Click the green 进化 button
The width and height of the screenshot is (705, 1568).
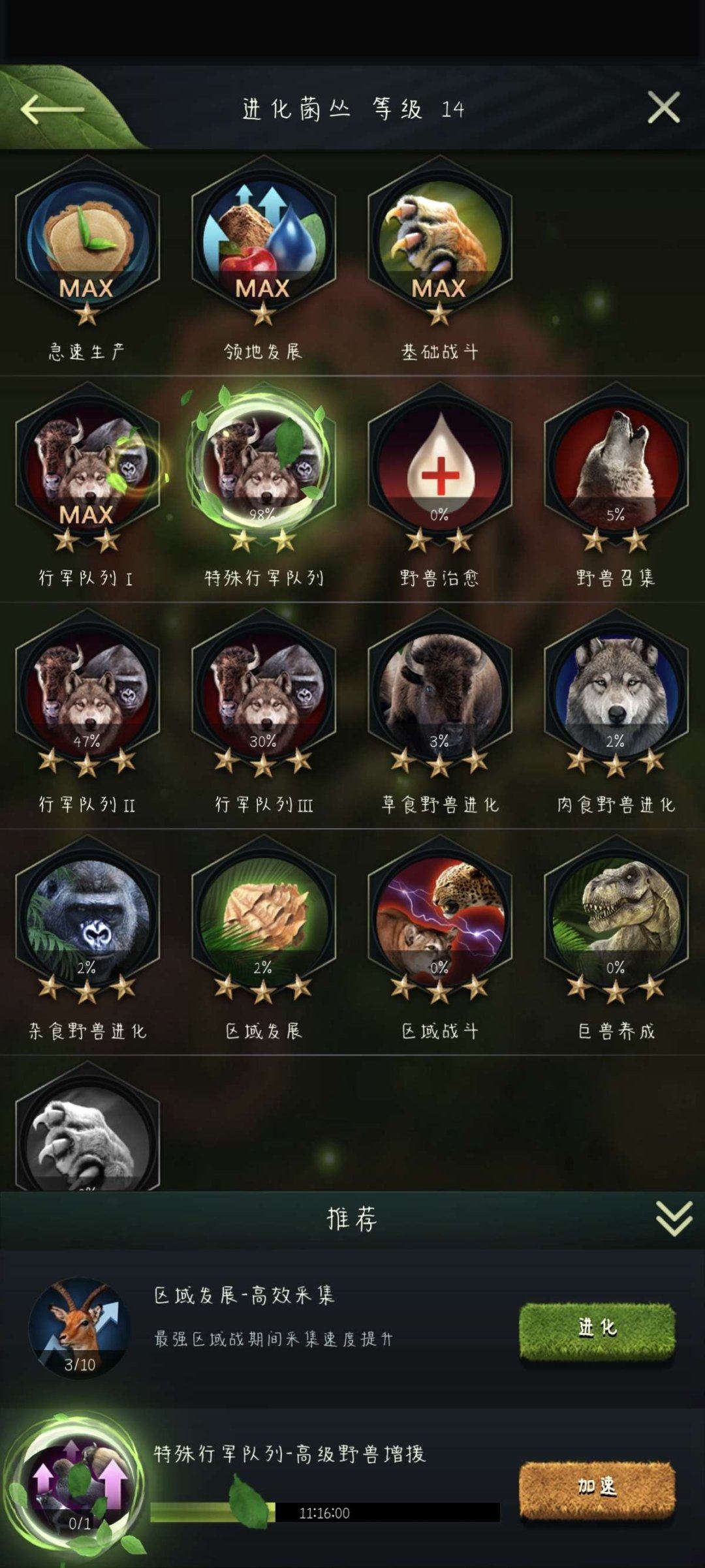tap(597, 1327)
